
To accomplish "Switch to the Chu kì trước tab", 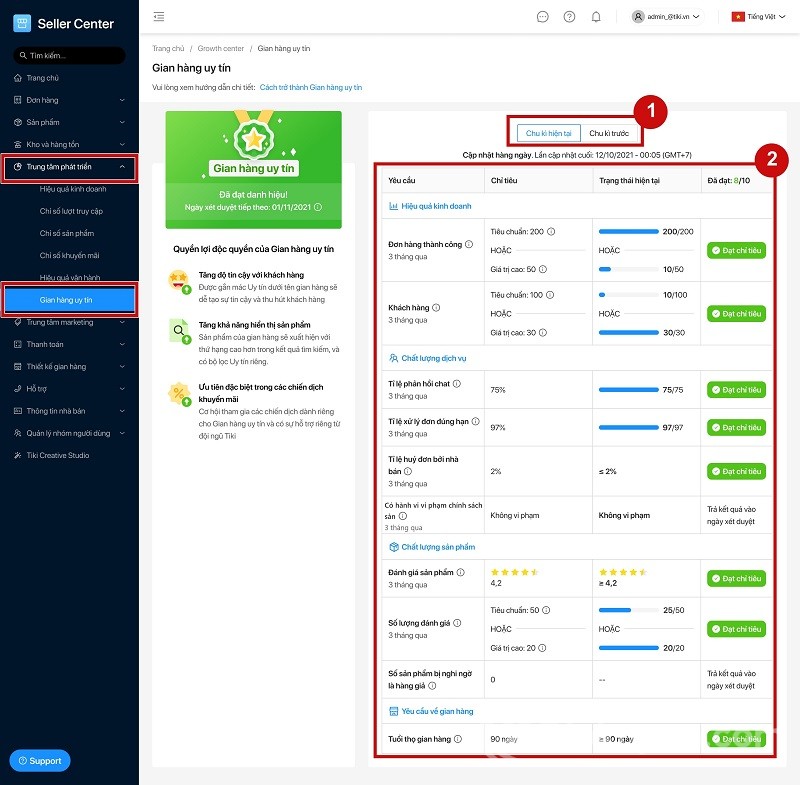I will click(609, 133).
